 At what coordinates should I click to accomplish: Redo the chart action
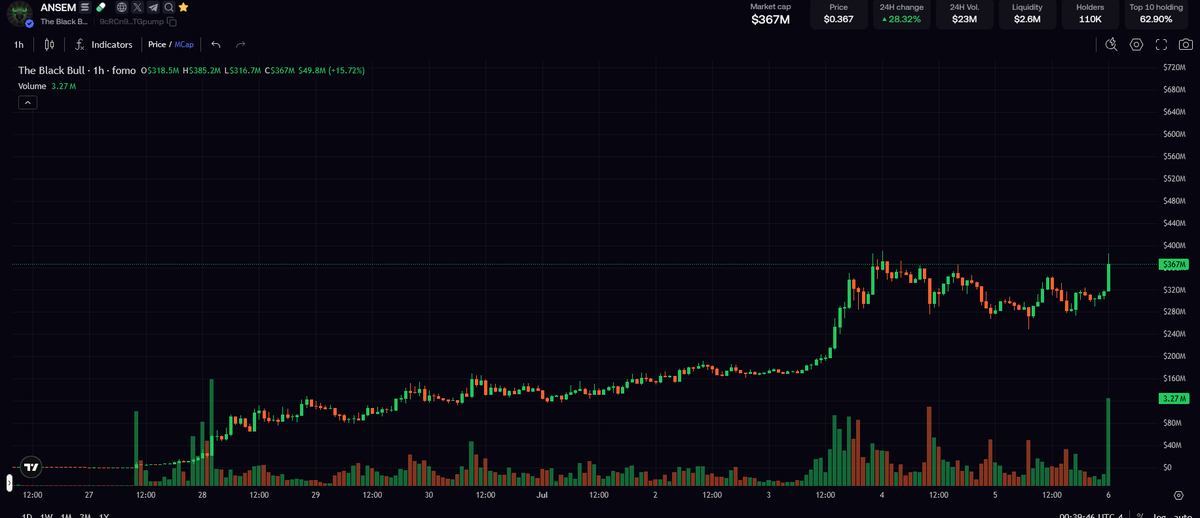240,45
